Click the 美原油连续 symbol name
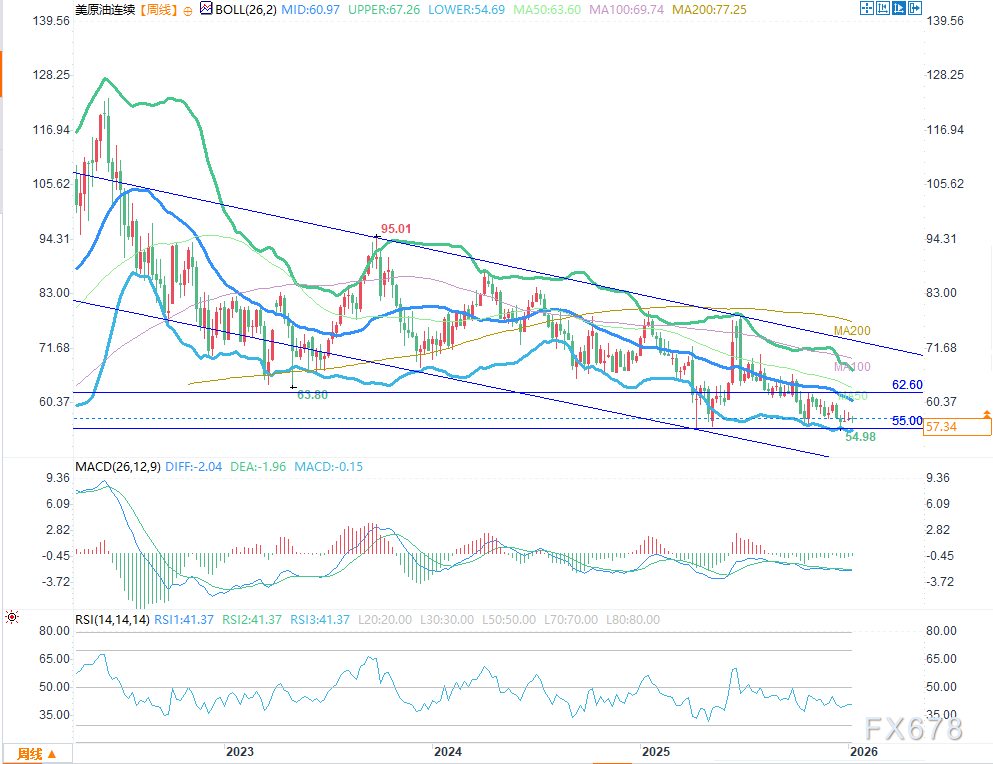Image resolution: width=993 pixels, height=764 pixels. [105, 10]
